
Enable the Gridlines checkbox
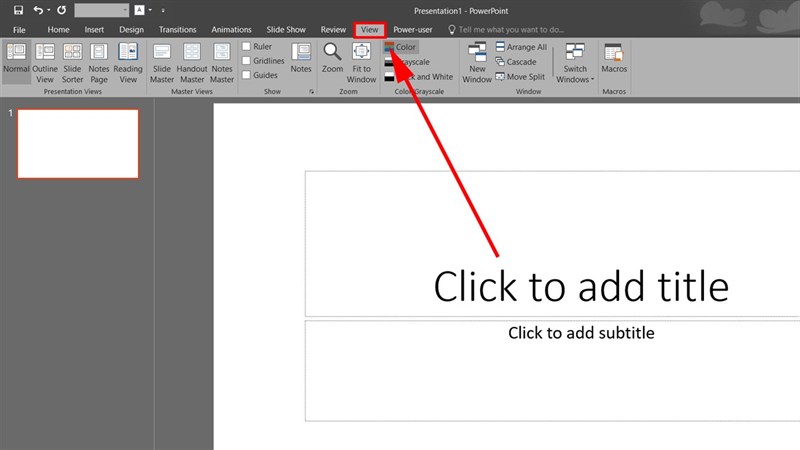point(246,61)
